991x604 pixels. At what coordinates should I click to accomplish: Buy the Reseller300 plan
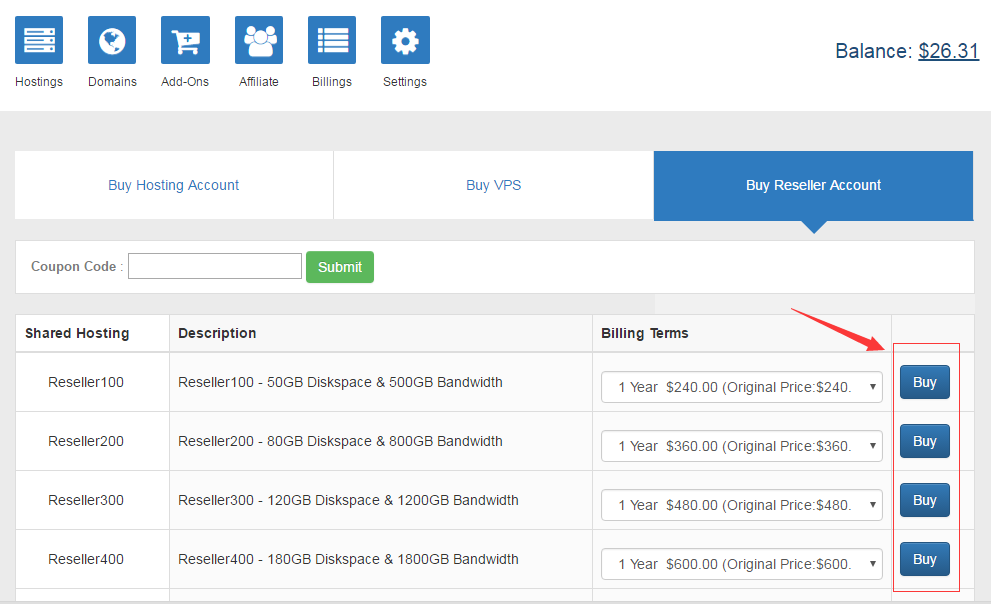coord(924,500)
